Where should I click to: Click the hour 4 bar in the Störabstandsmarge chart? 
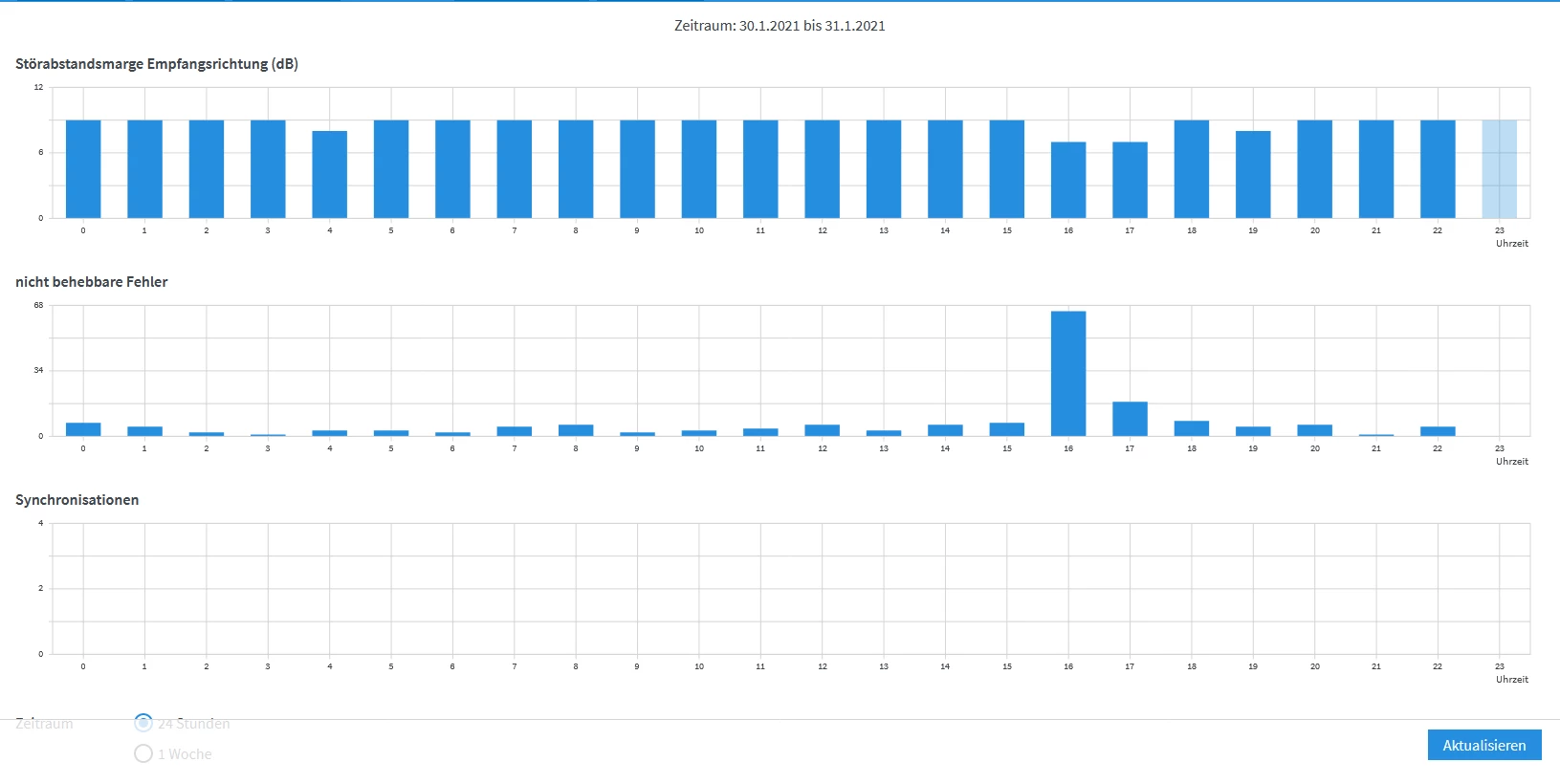pyautogui.click(x=330, y=175)
